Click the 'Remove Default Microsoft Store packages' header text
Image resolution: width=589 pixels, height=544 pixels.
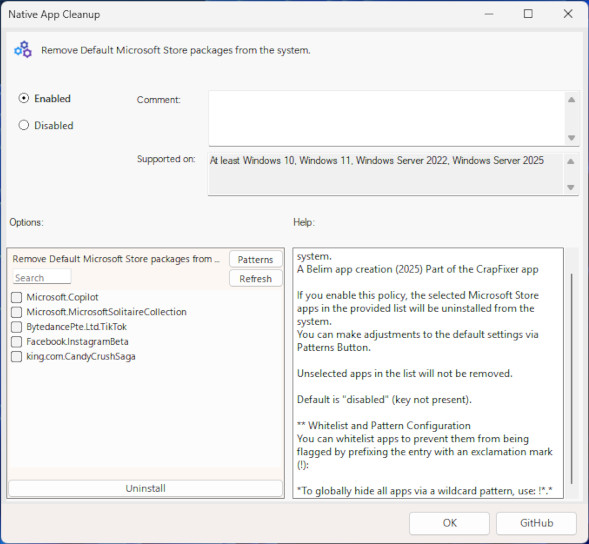tap(175, 50)
